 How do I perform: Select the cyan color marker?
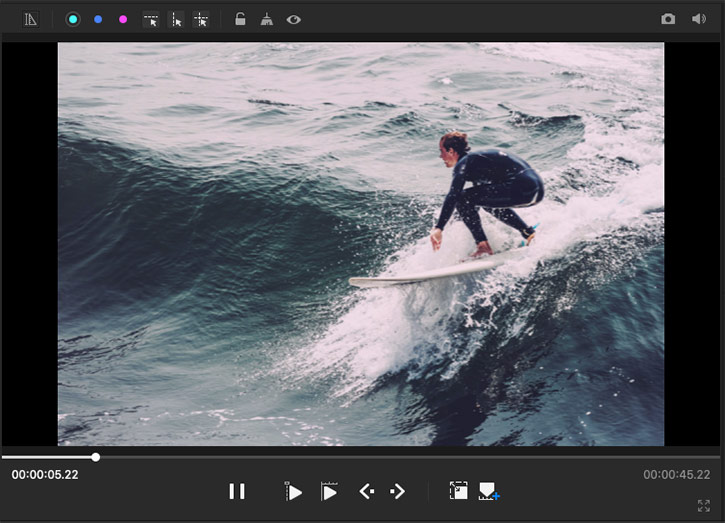pyautogui.click(x=73, y=19)
